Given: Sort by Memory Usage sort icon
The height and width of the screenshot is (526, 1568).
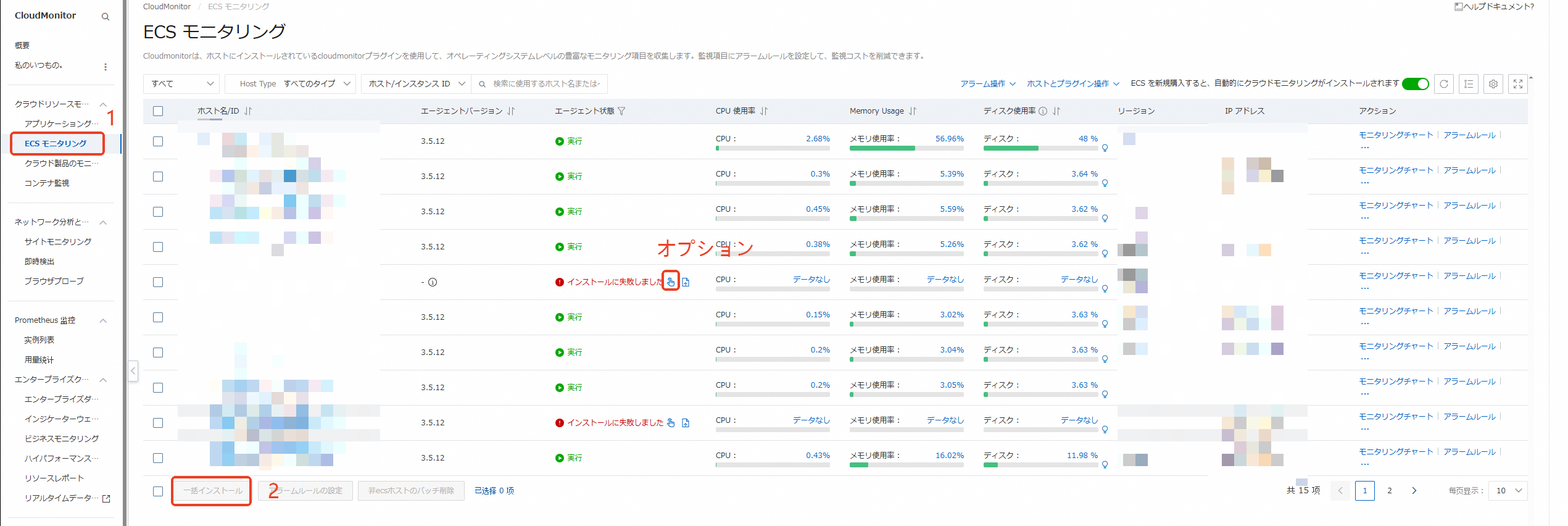Looking at the screenshot, I should (913, 111).
